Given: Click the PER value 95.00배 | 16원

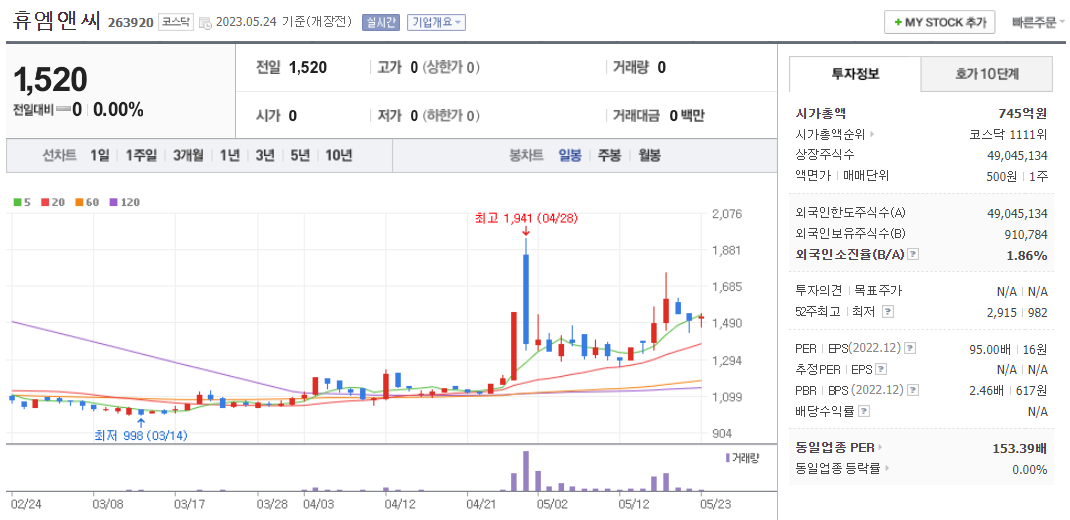Looking at the screenshot, I should pos(1008,349).
